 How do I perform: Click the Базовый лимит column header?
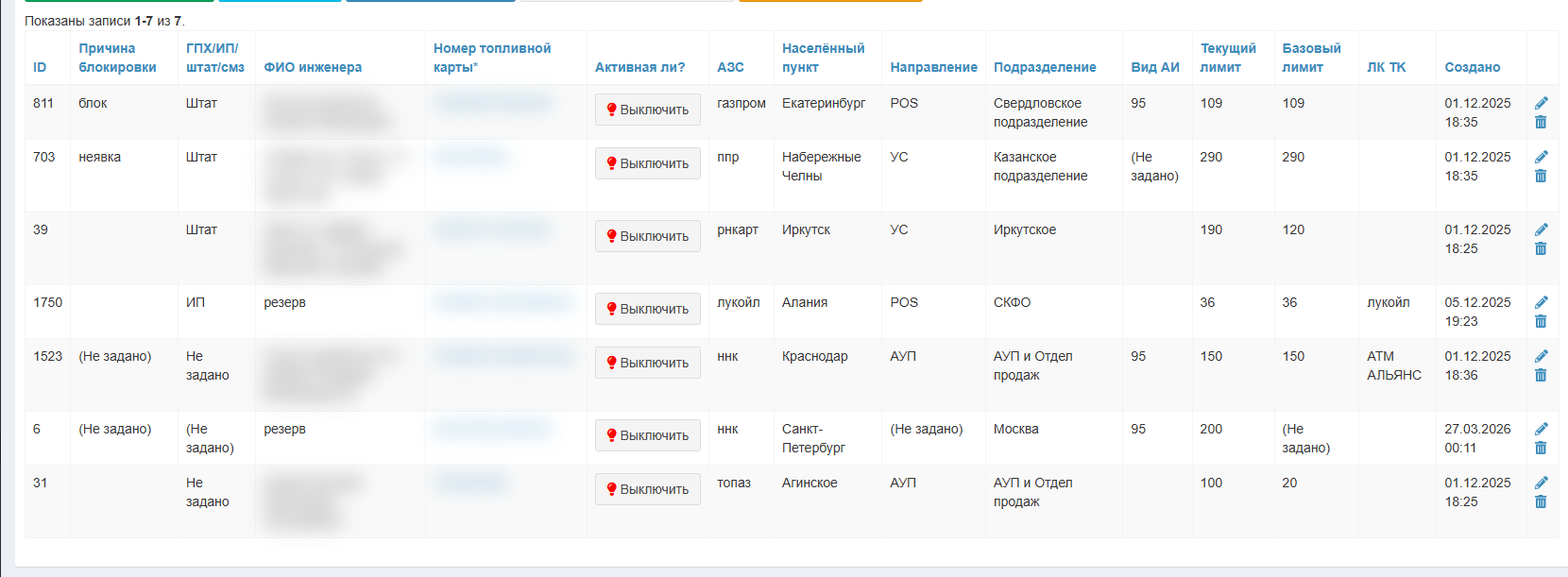(1311, 58)
